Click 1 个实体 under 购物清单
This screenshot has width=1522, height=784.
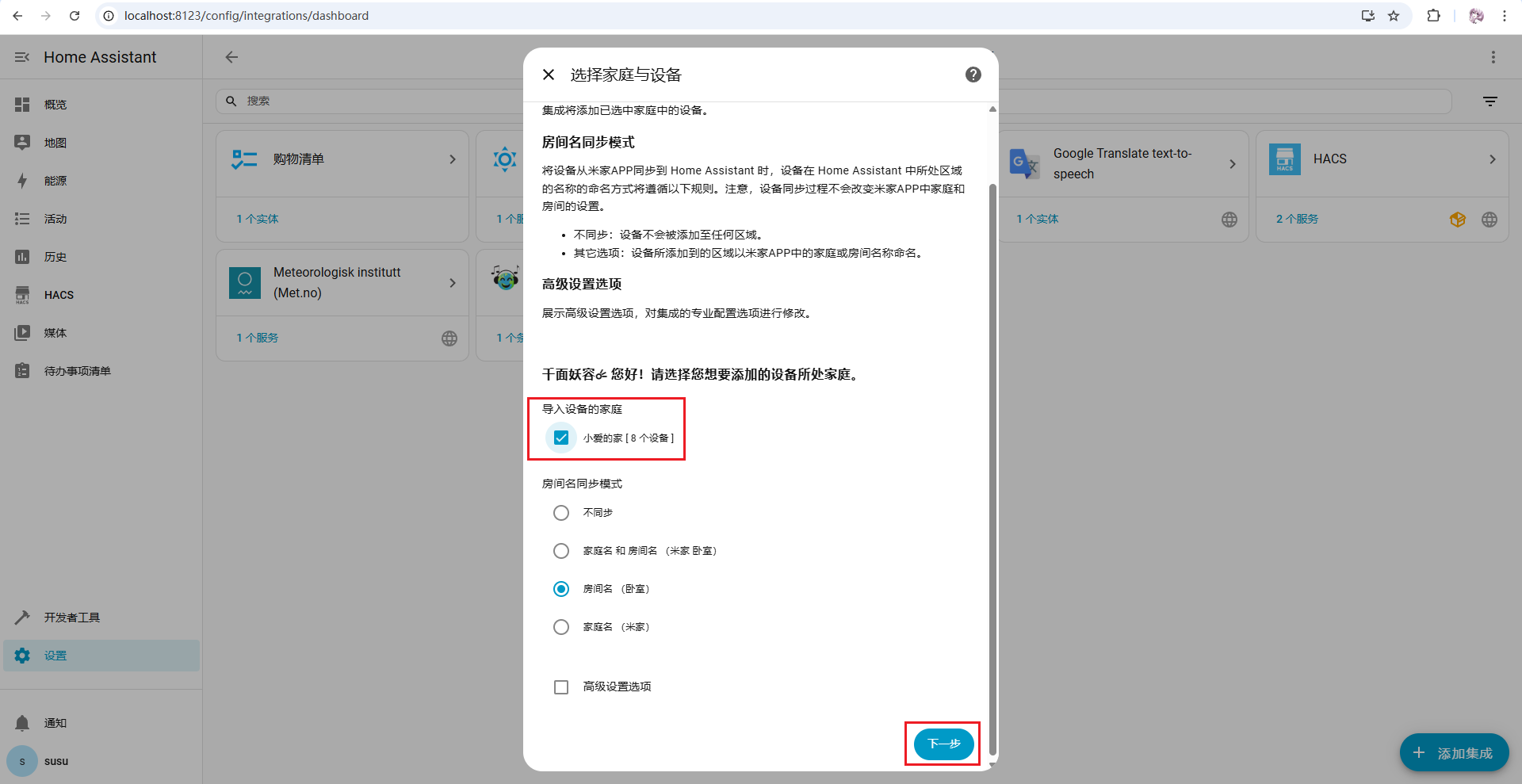click(258, 219)
